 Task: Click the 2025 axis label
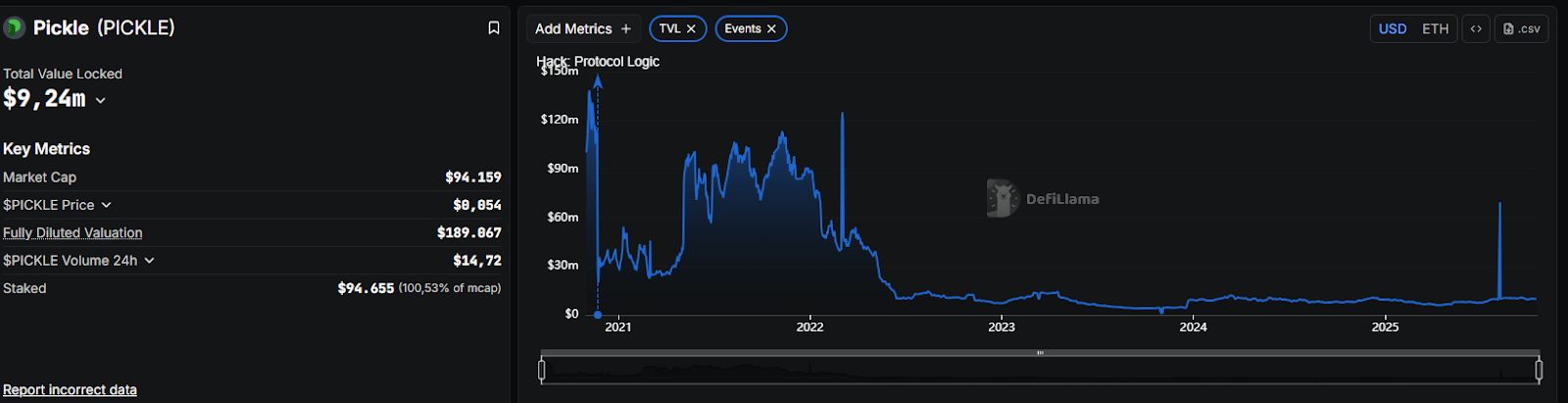pos(1385,327)
